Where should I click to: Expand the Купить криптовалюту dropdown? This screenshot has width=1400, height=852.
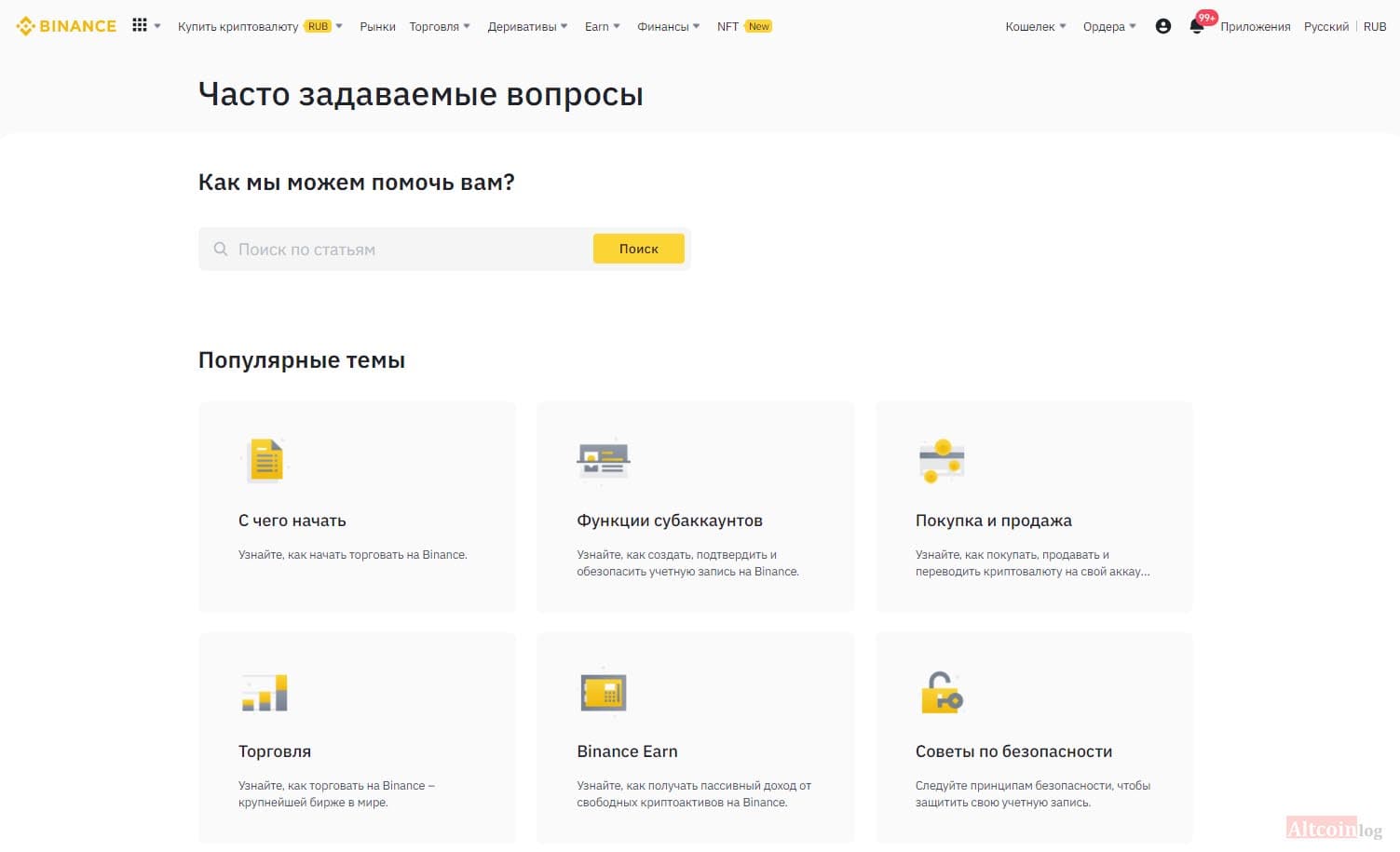pyautogui.click(x=261, y=26)
